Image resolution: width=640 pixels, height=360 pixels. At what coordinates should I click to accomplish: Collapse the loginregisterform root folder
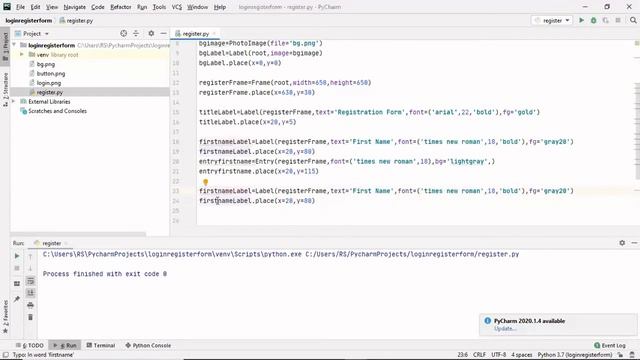coord(14,45)
